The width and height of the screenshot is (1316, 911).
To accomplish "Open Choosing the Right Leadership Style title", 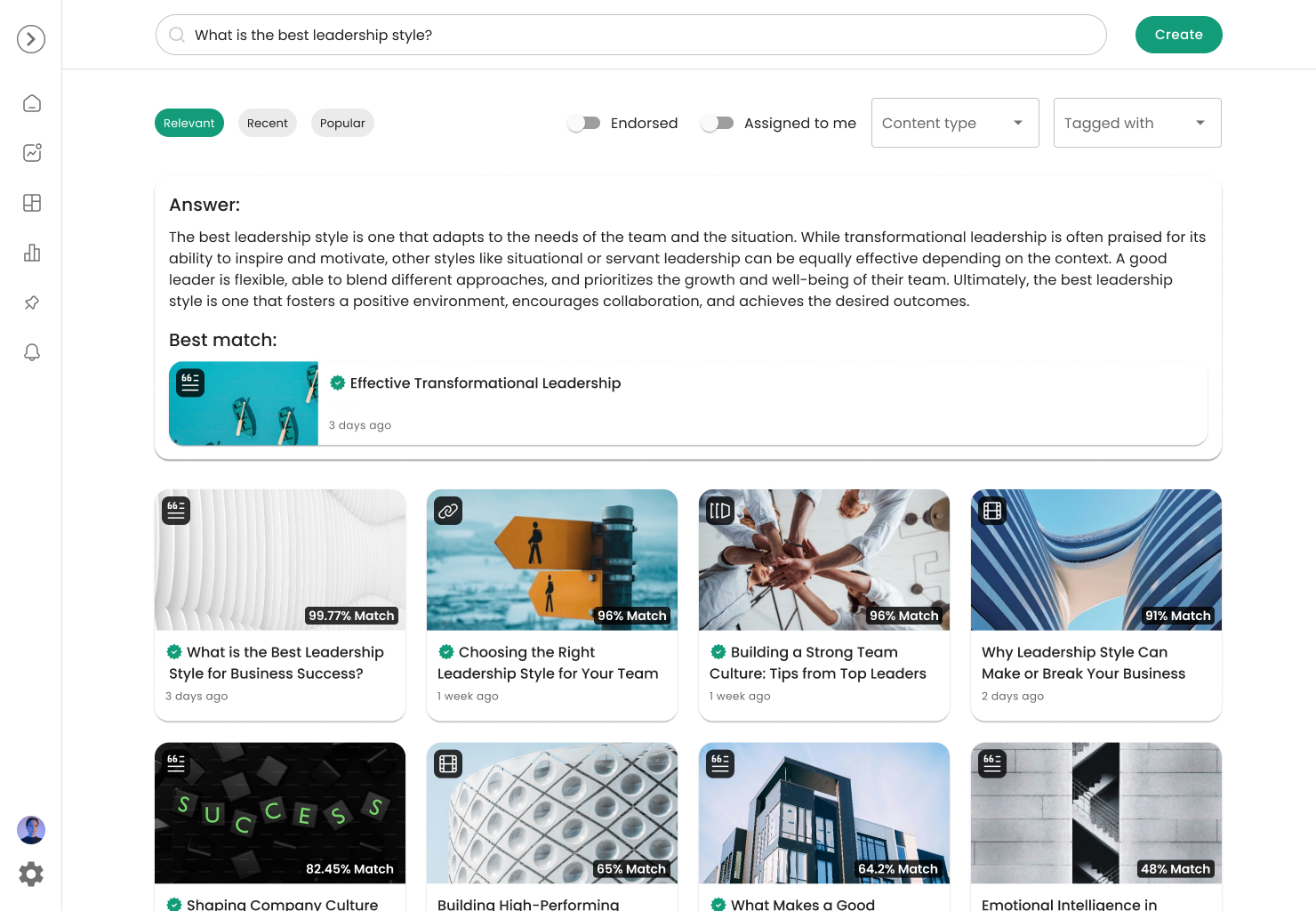I will 548,663.
